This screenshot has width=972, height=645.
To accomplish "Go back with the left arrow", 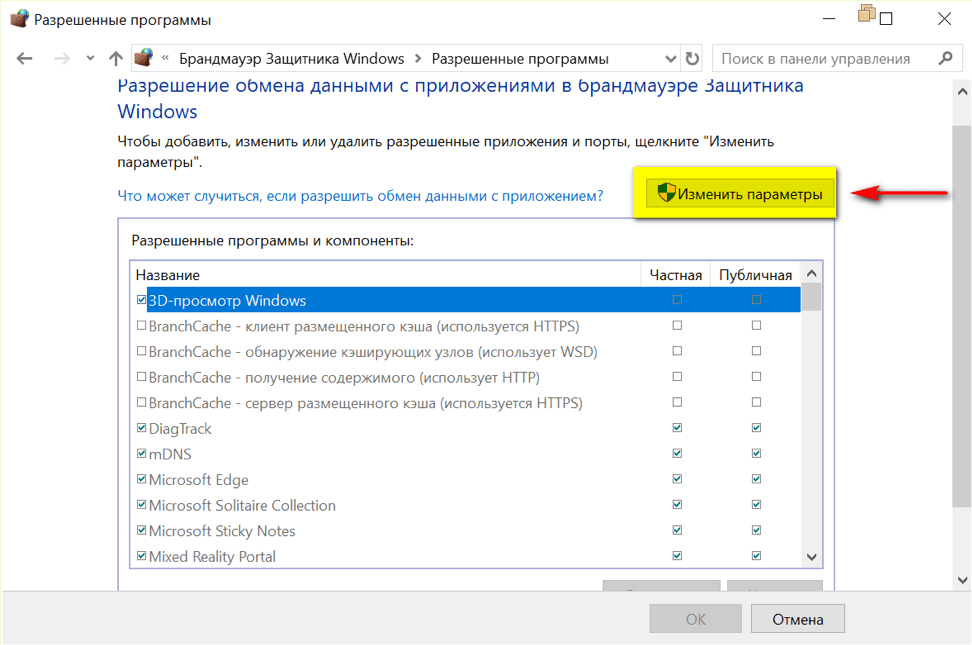I will [x=25, y=59].
